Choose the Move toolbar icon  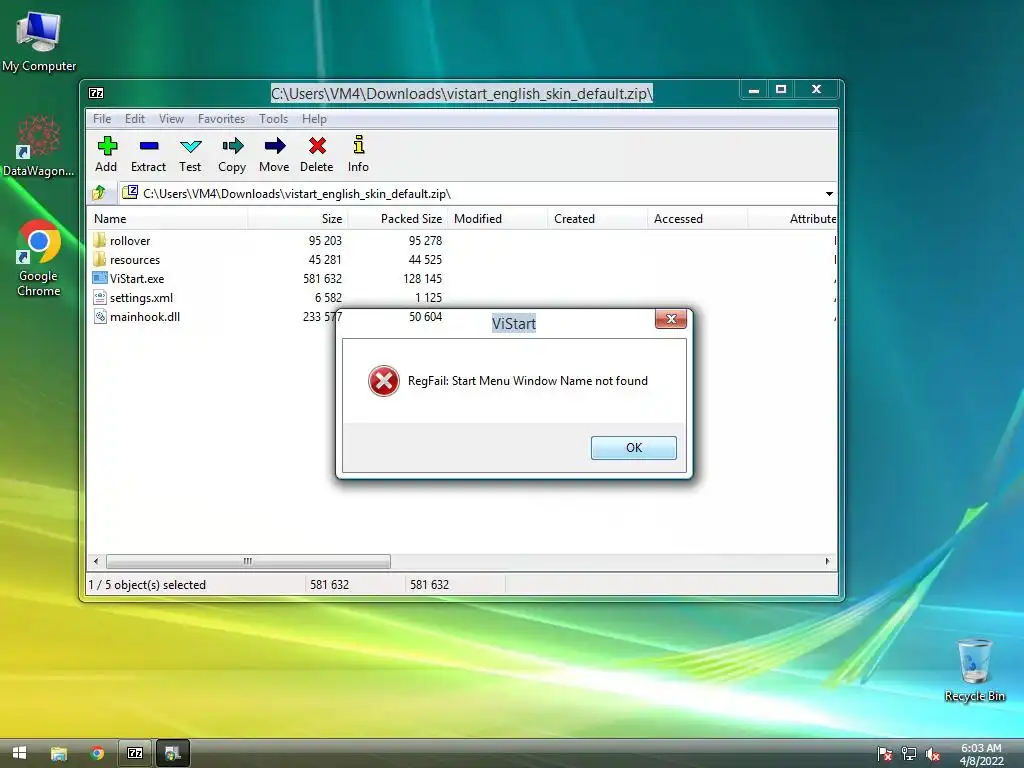(275, 146)
